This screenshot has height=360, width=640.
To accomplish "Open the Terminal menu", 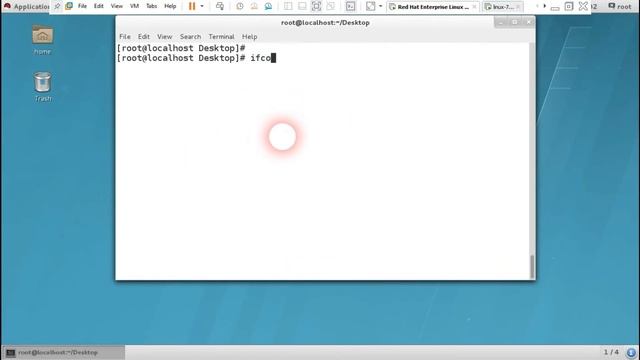I will coord(221,37).
